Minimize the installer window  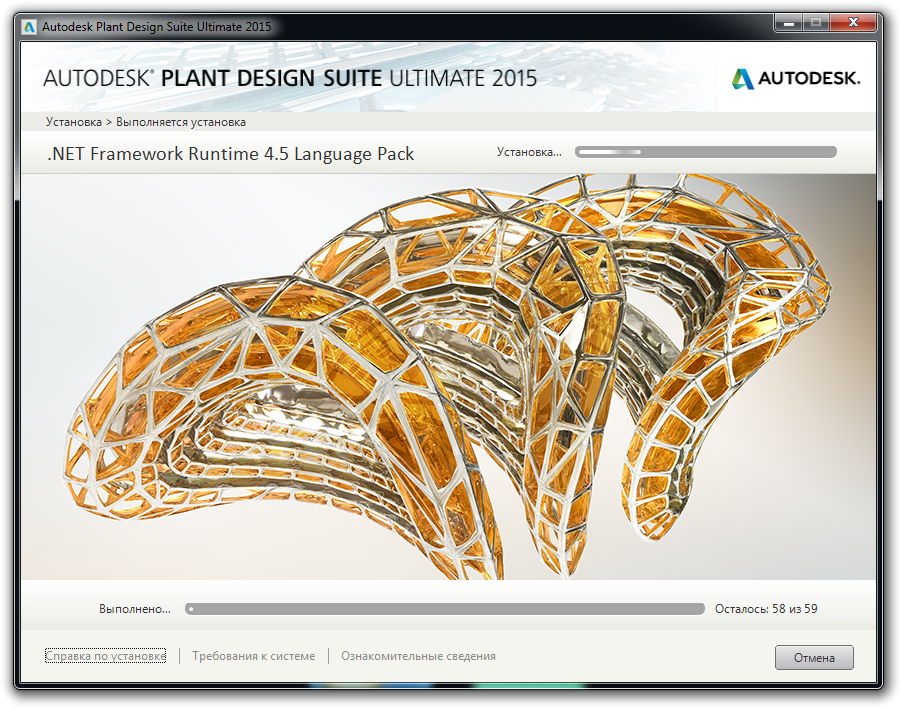[788, 23]
